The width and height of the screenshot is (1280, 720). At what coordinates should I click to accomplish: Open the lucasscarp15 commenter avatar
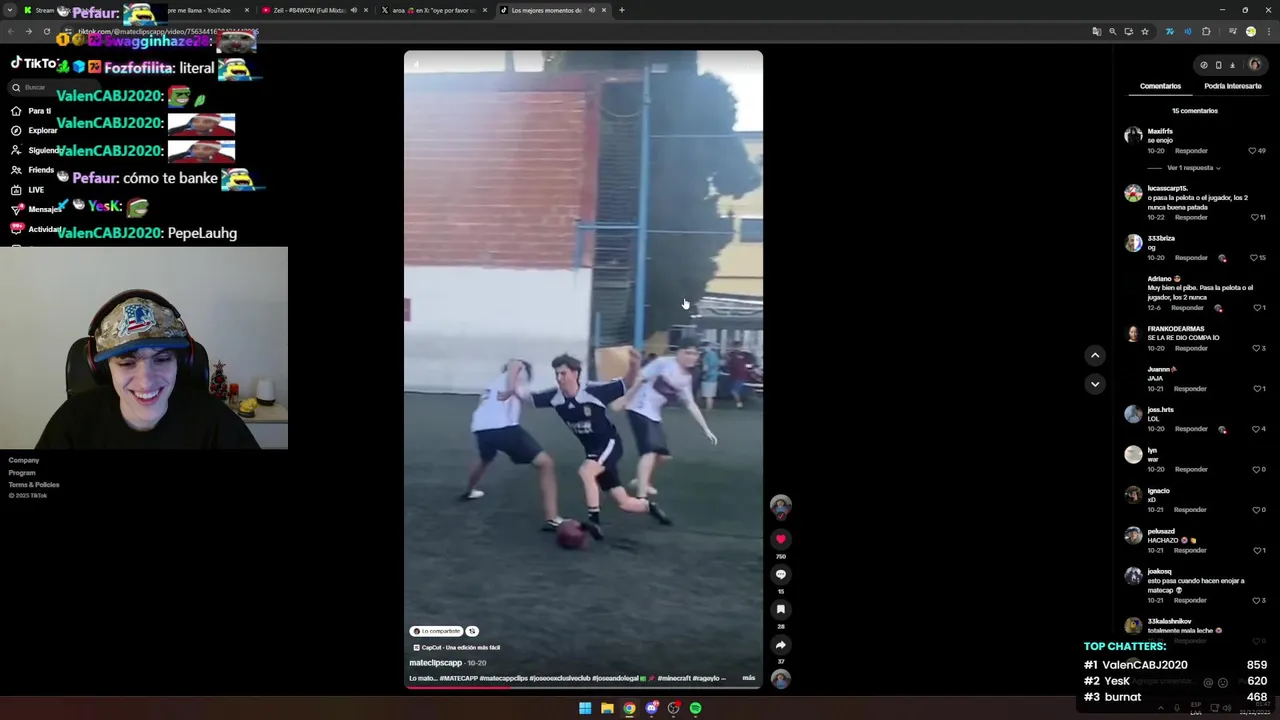click(x=1133, y=193)
